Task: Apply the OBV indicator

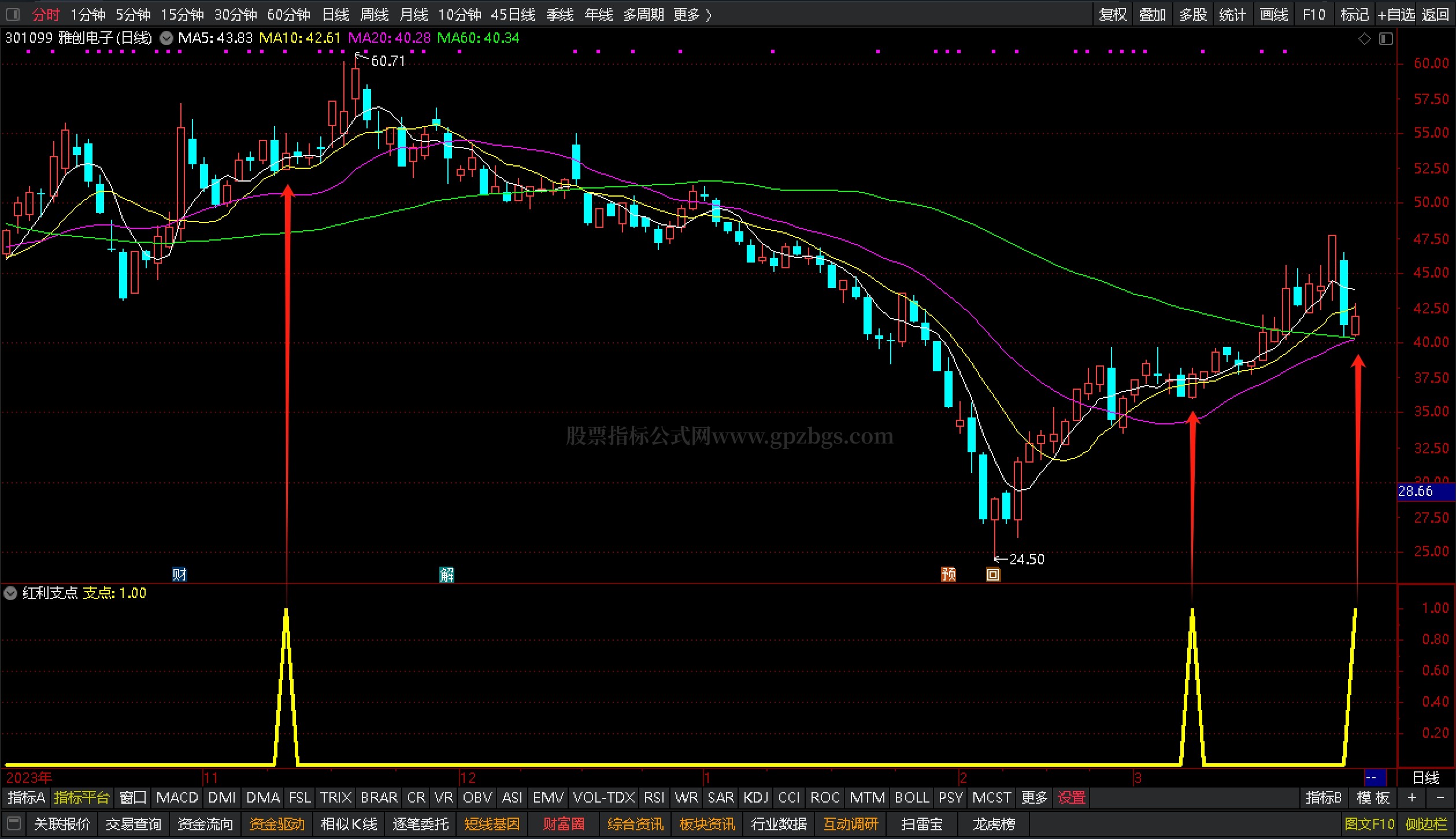Action: 477,798
